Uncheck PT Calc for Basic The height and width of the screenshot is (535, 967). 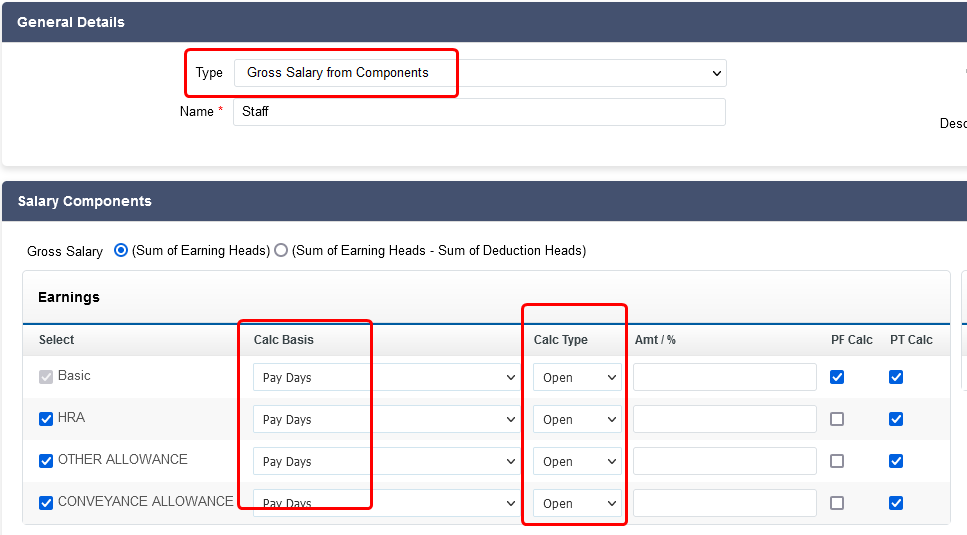click(x=896, y=377)
